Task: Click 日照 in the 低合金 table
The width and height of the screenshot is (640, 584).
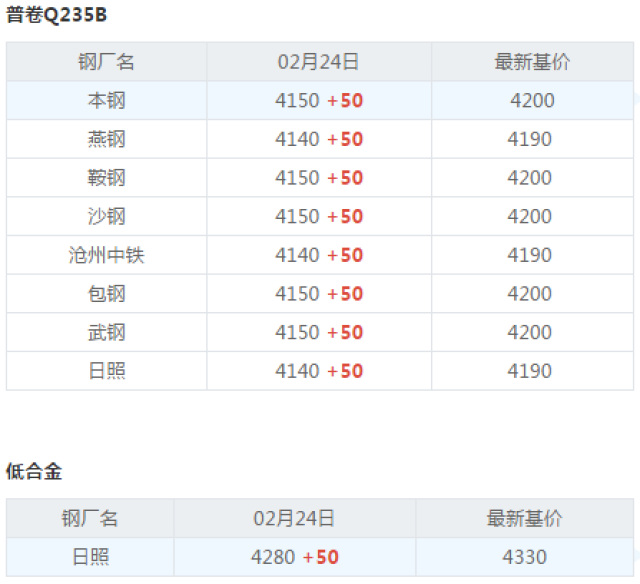Action: 91,557
